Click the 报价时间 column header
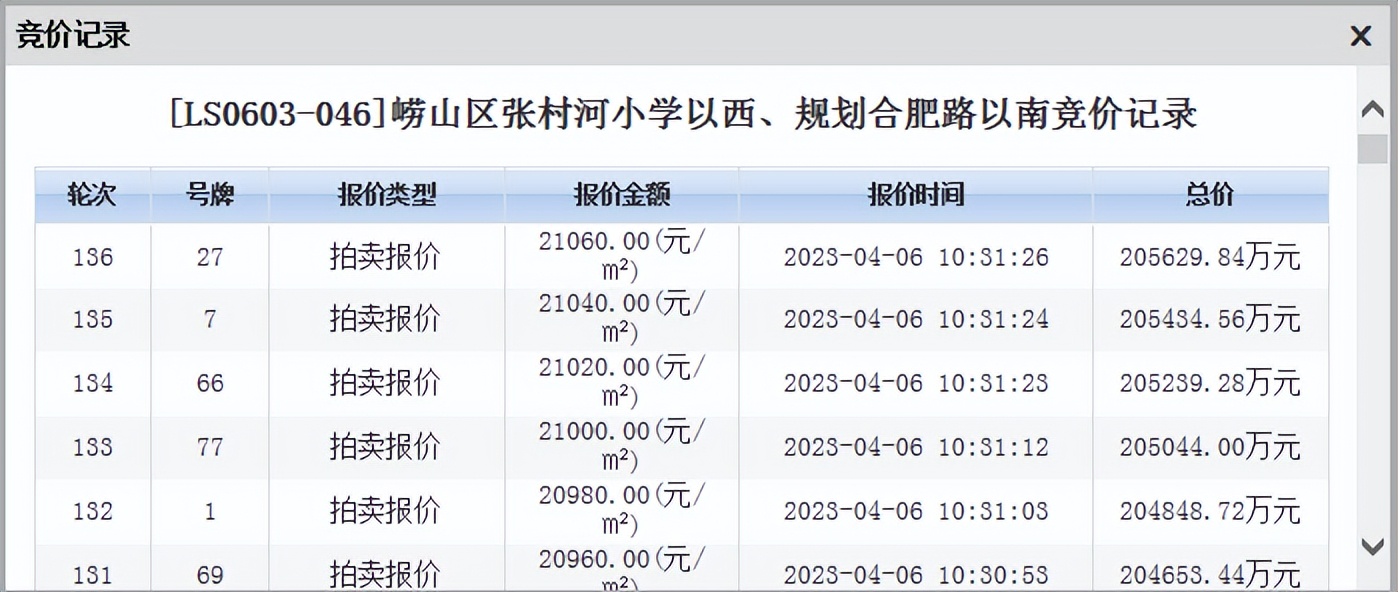1398x592 pixels. [x=916, y=195]
